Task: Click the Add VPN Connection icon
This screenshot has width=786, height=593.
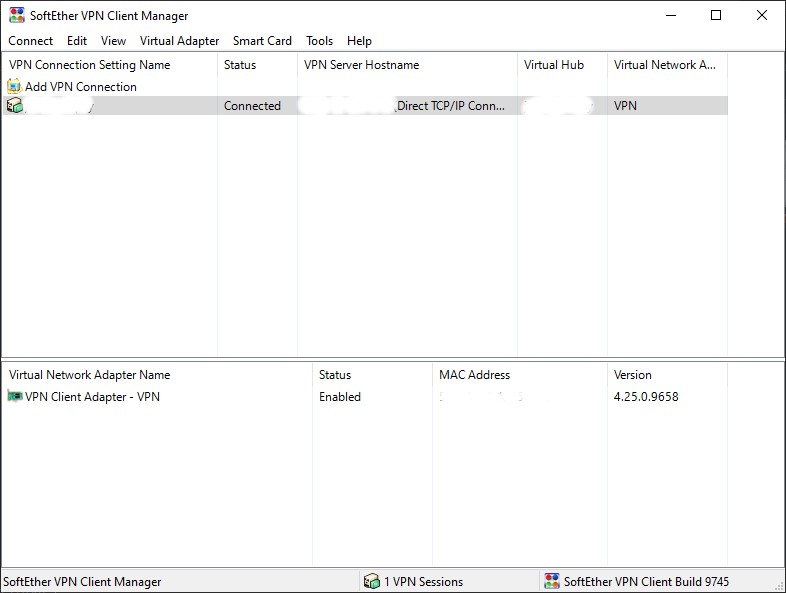Action: tap(15, 86)
